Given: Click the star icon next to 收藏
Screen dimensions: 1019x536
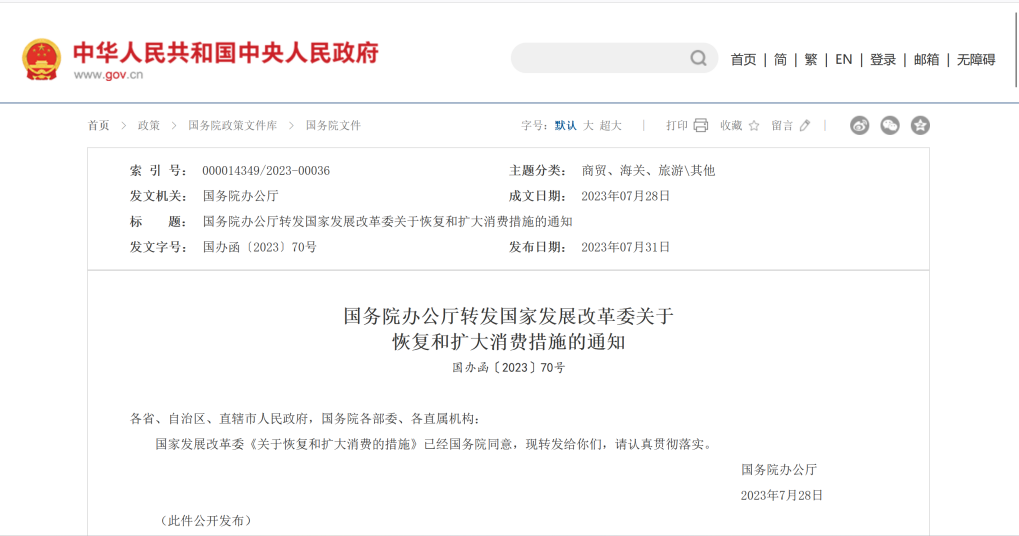Looking at the screenshot, I should (x=754, y=126).
